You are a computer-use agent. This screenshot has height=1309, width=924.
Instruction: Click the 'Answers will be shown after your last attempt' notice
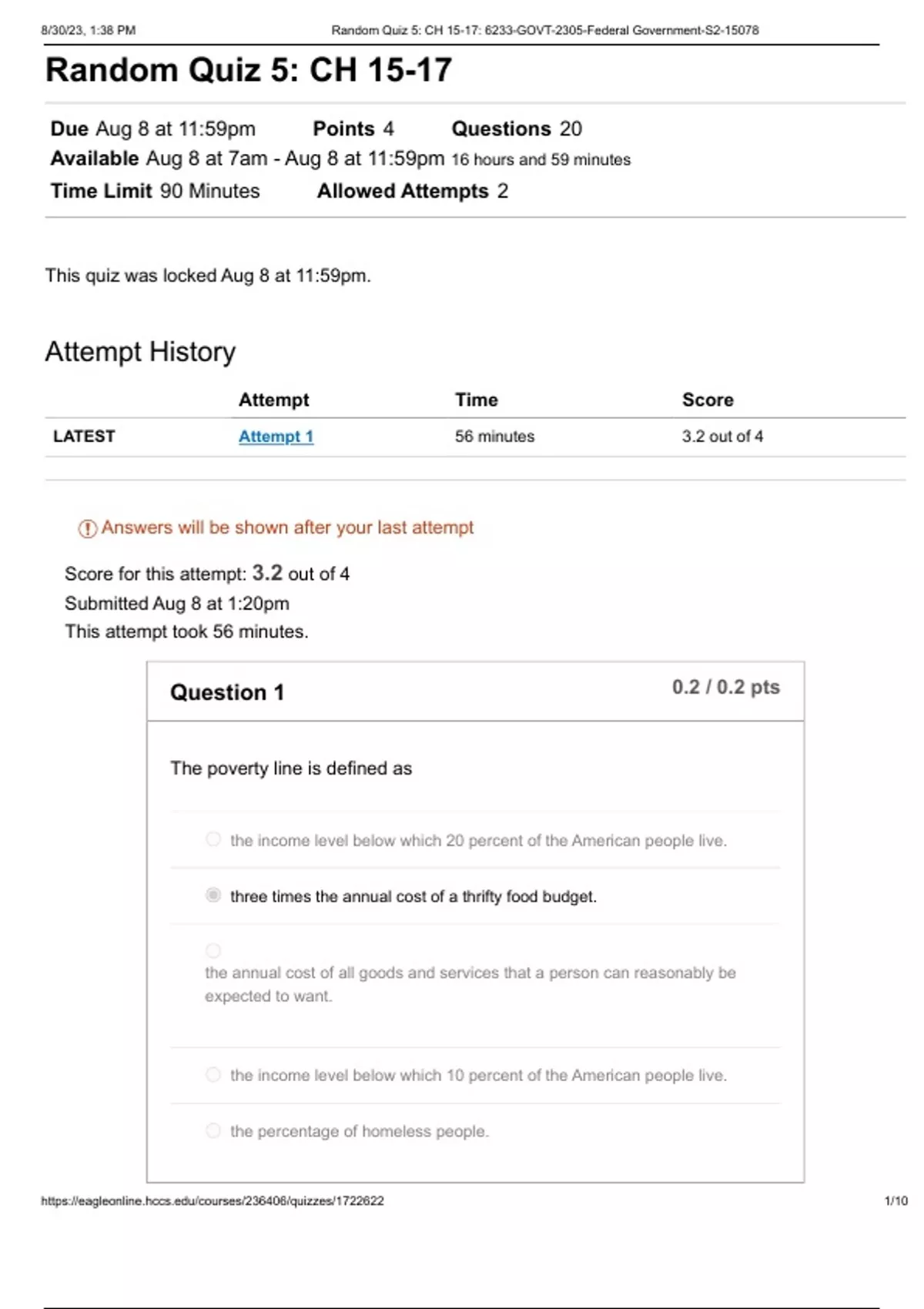(x=287, y=527)
